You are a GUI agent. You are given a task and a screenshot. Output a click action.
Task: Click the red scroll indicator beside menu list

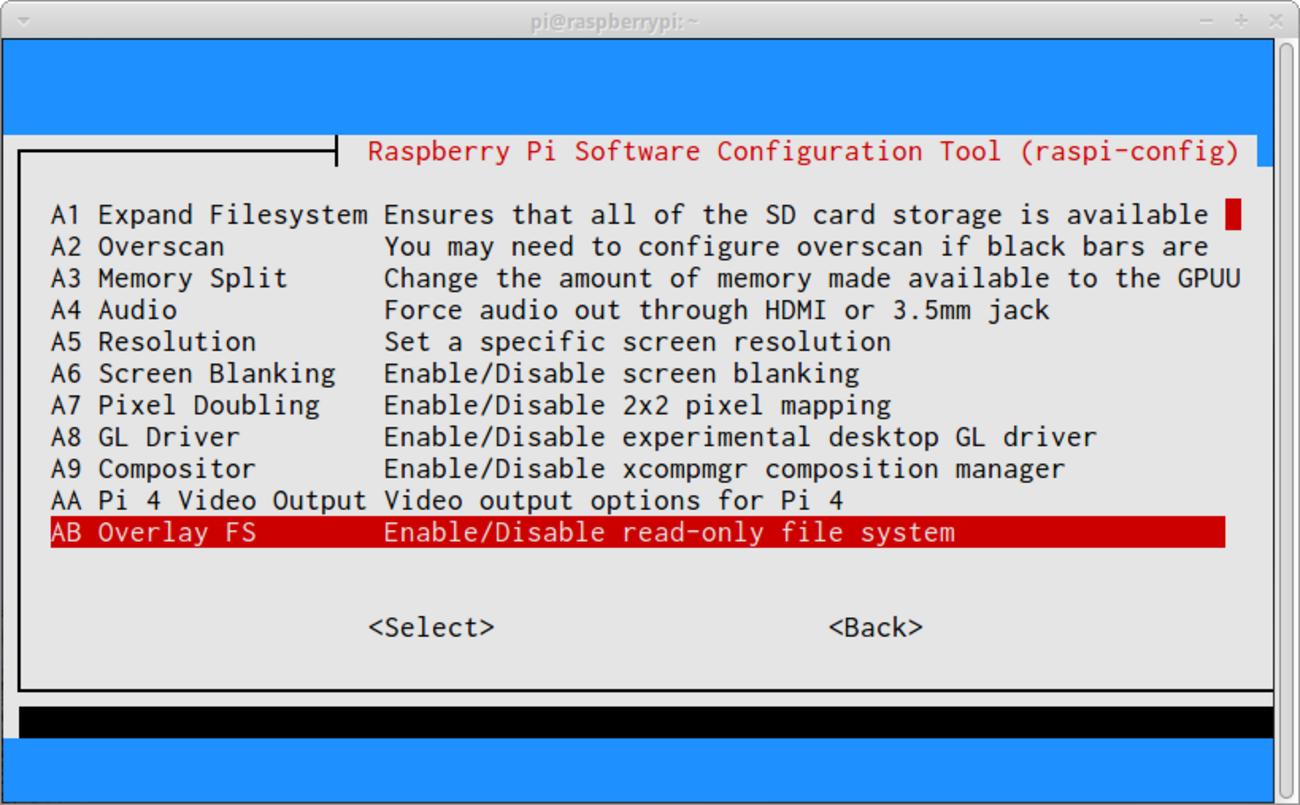coord(1233,214)
